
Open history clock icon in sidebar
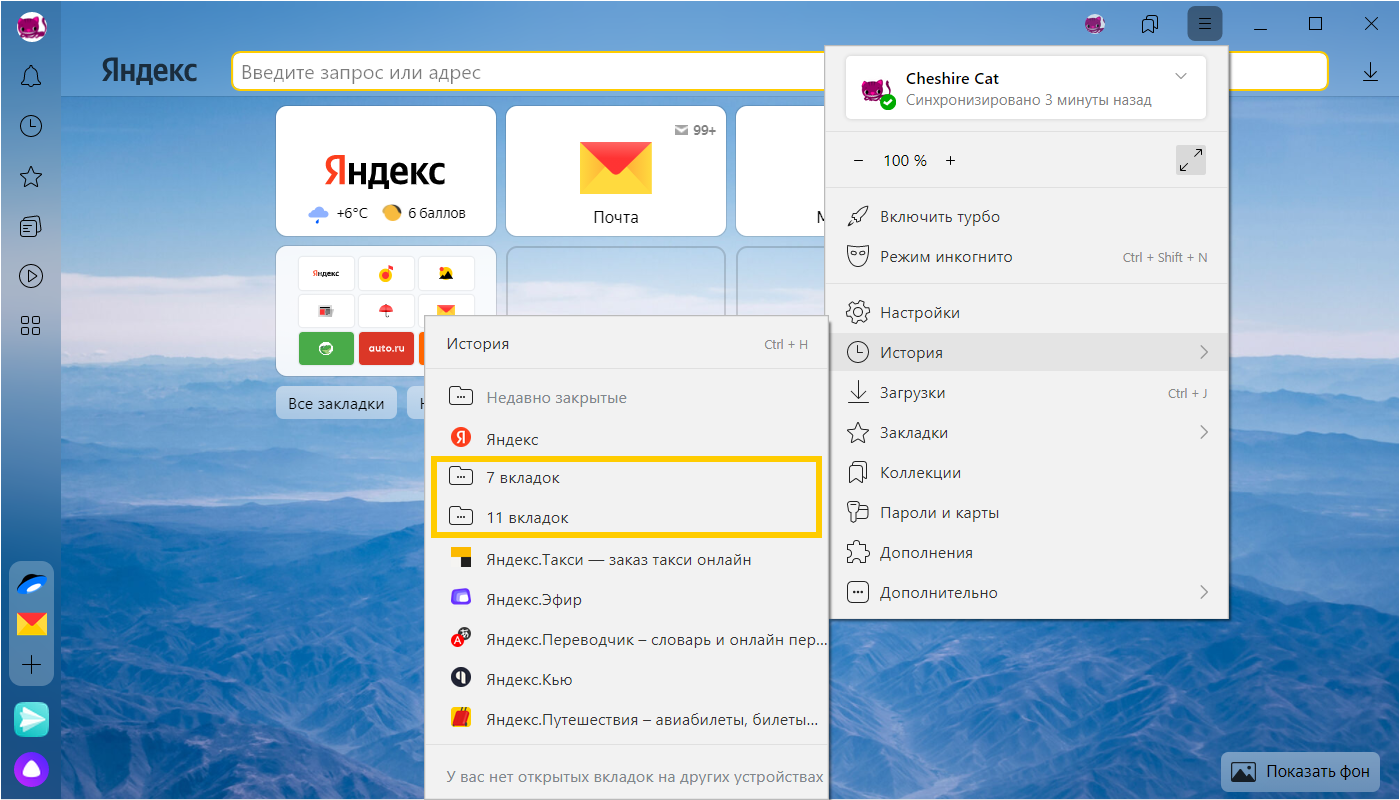pyautogui.click(x=31, y=126)
